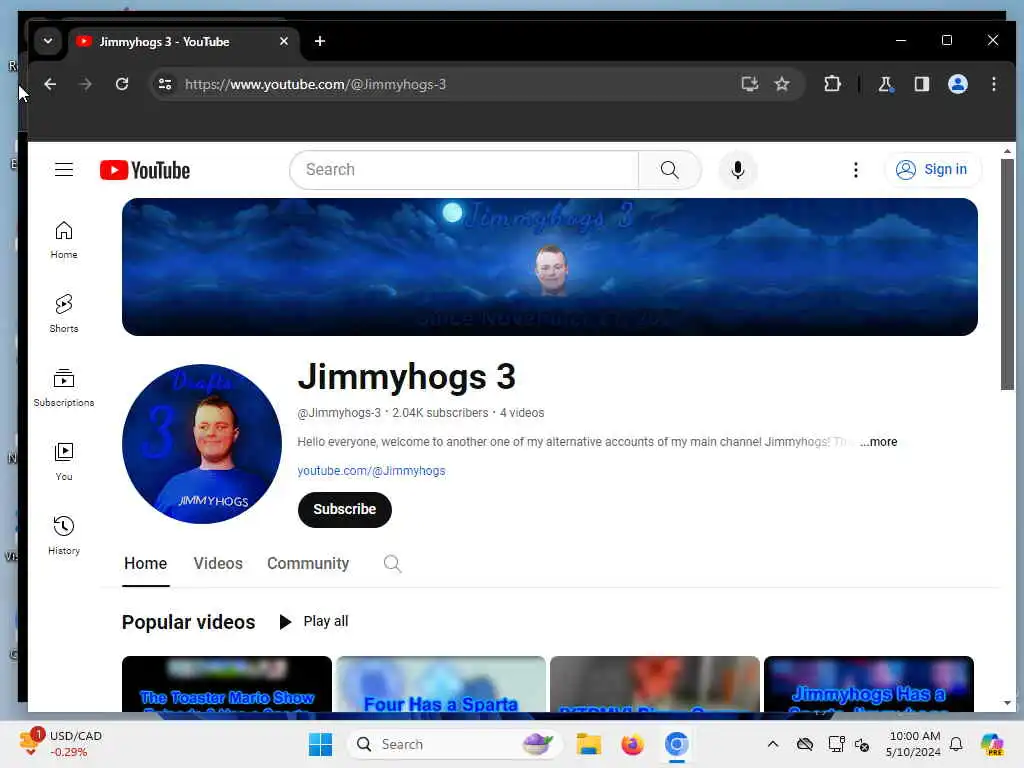The image size is (1024, 768).
Task: Open the youtube.com/@Jimmyhogs link
Action: click(x=371, y=471)
